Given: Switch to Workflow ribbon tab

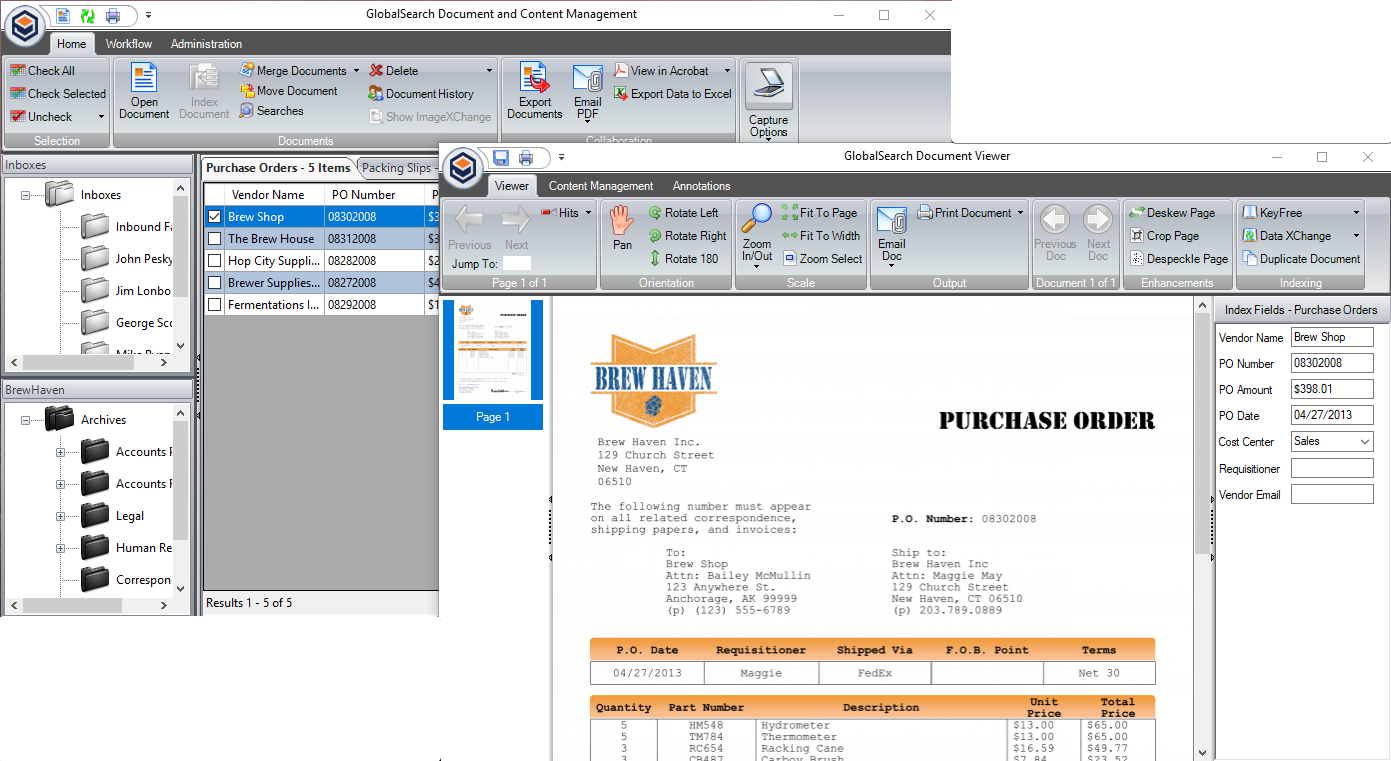Looking at the screenshot, I should coord(129,44).
